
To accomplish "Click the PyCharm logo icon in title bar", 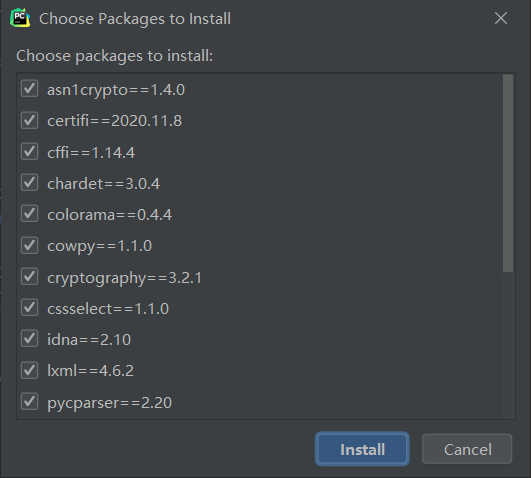I will tap(20, 18).
